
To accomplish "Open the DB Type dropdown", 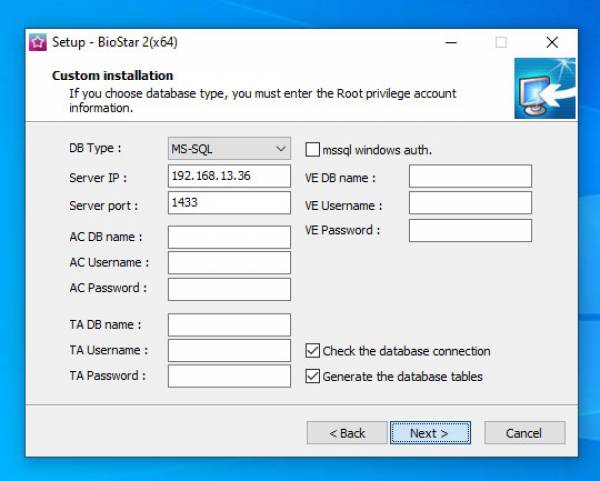I will (x=229, y=149).
